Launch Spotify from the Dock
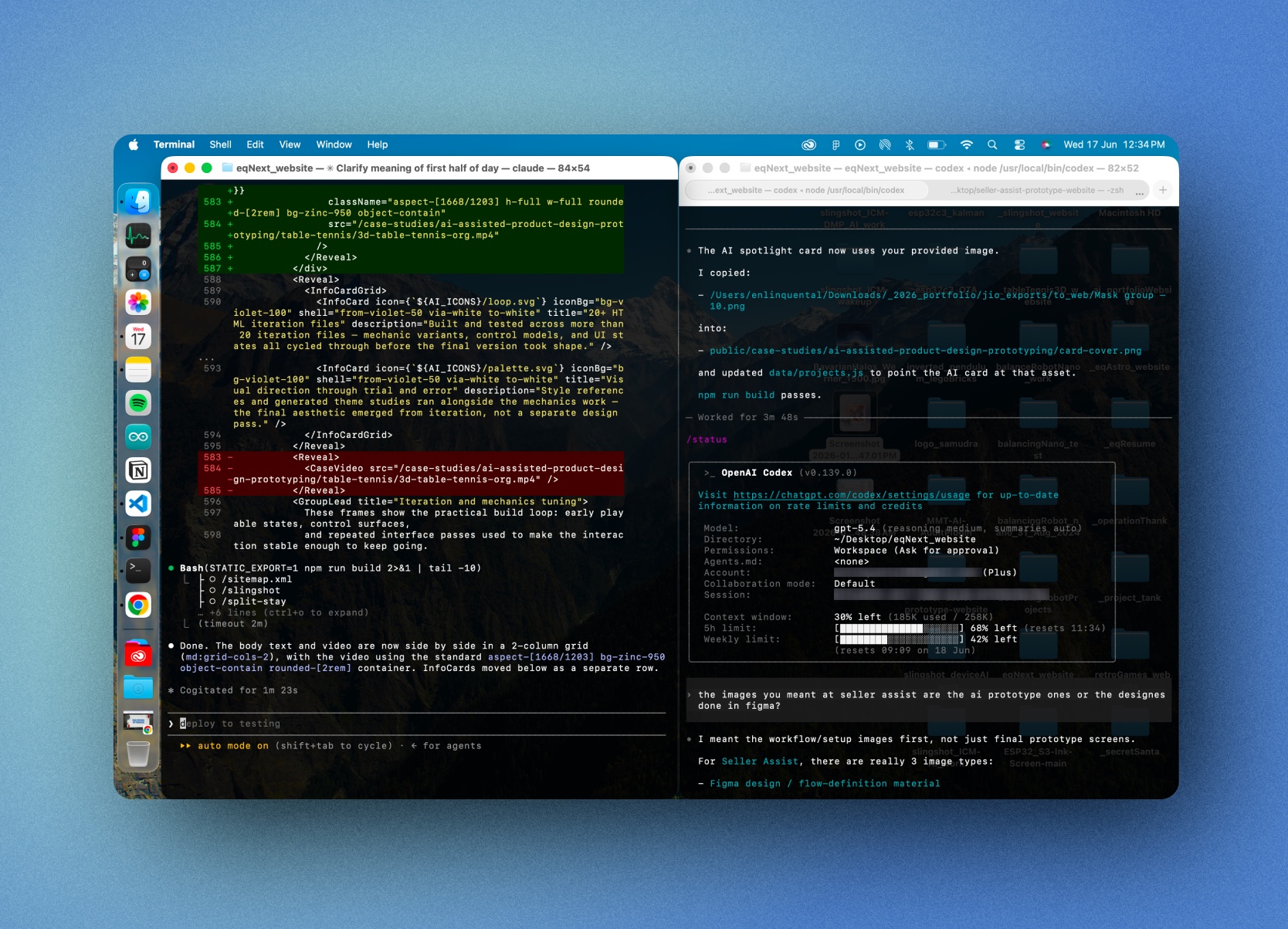 [x=138, y=403]
